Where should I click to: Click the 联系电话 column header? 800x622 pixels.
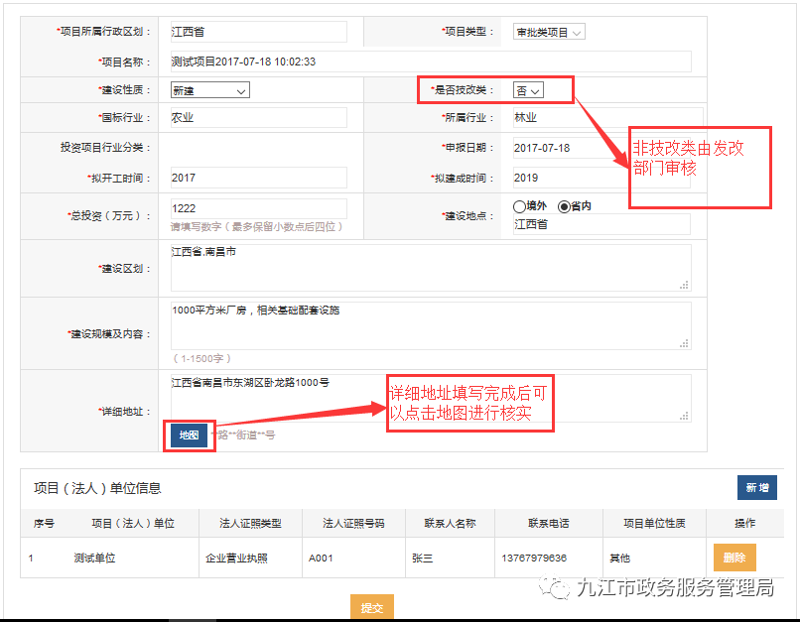(x=548, y=523)
